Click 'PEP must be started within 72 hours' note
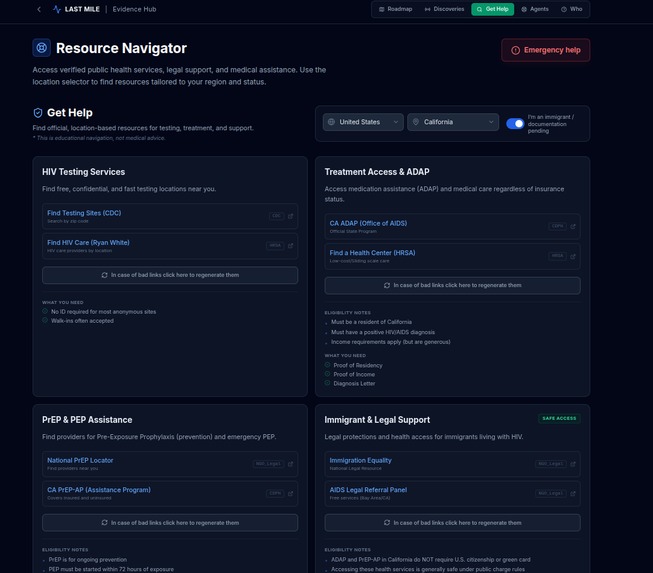 111,569
